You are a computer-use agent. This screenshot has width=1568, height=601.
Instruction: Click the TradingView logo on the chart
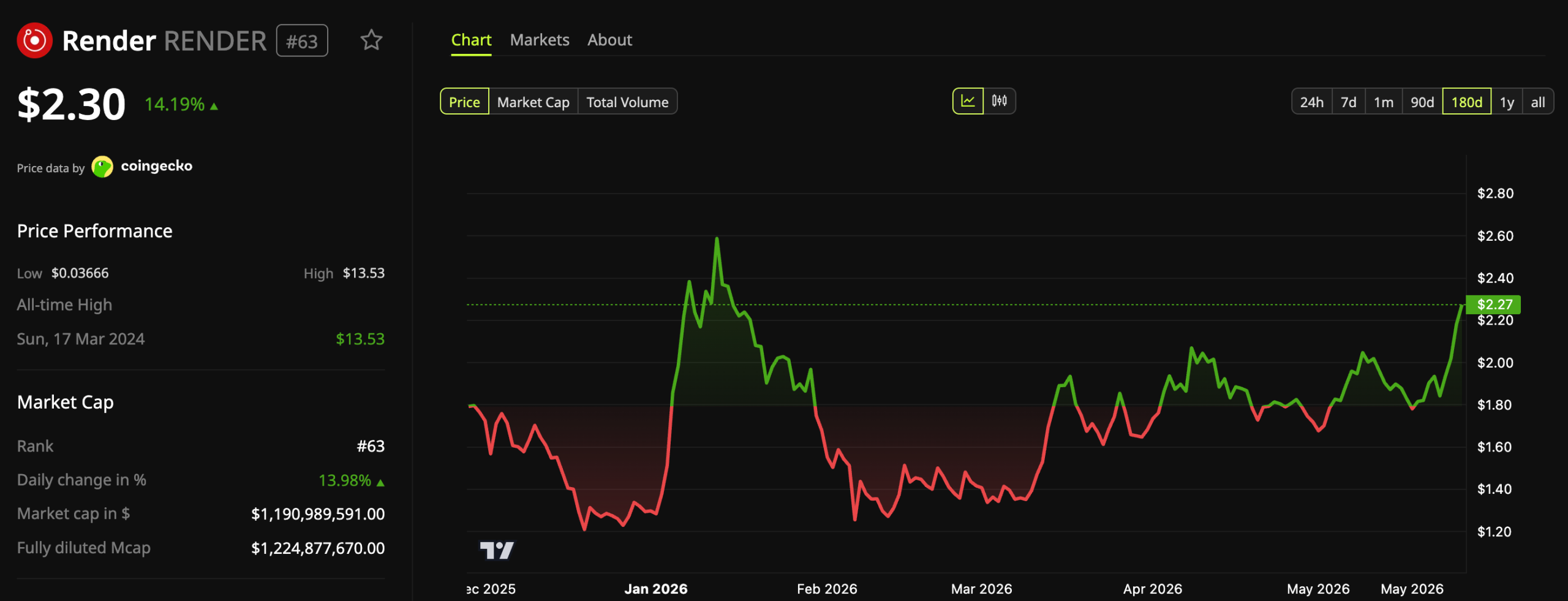[x=497, y=550]
